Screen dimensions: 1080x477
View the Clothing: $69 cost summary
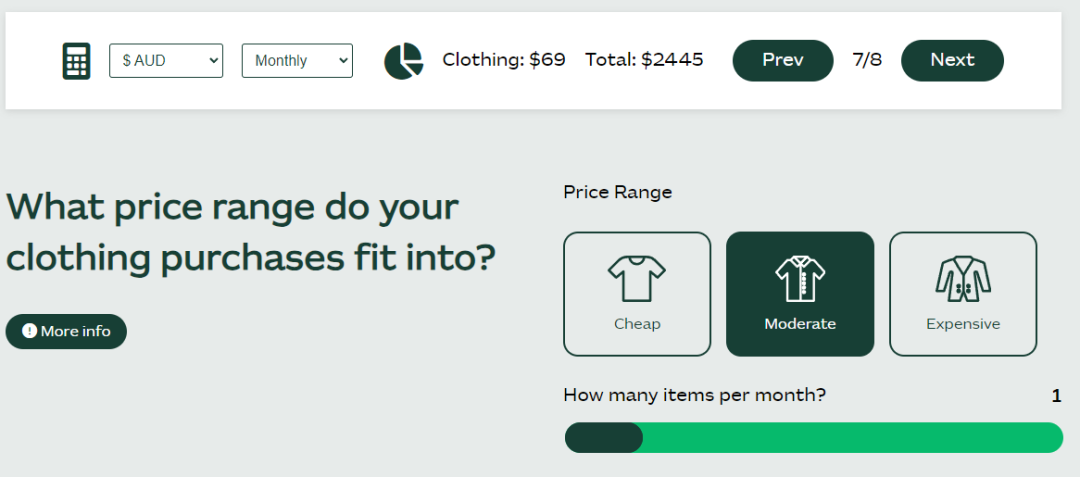[503, 61]
